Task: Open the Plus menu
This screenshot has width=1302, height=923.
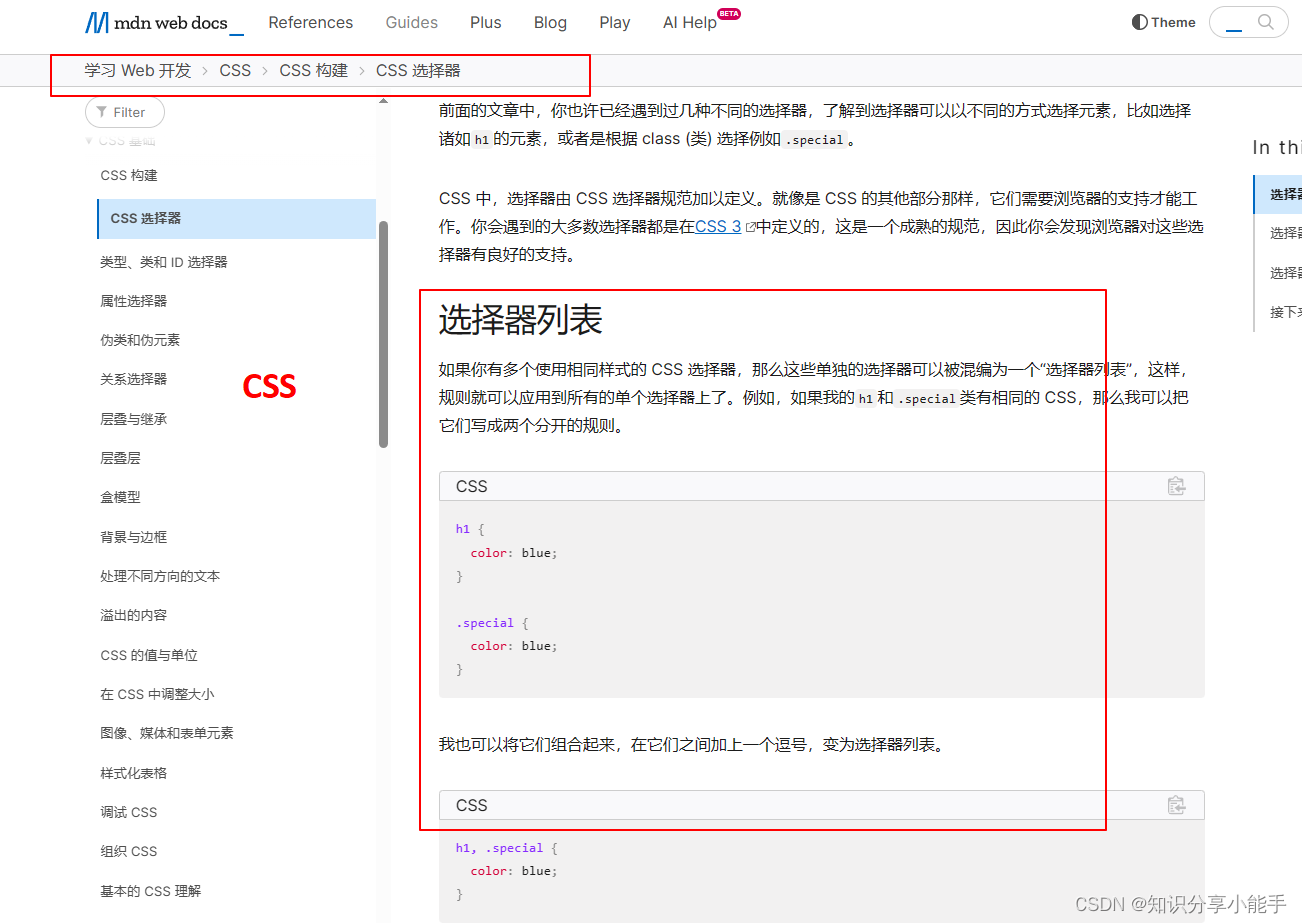Action: coord(485,22)
